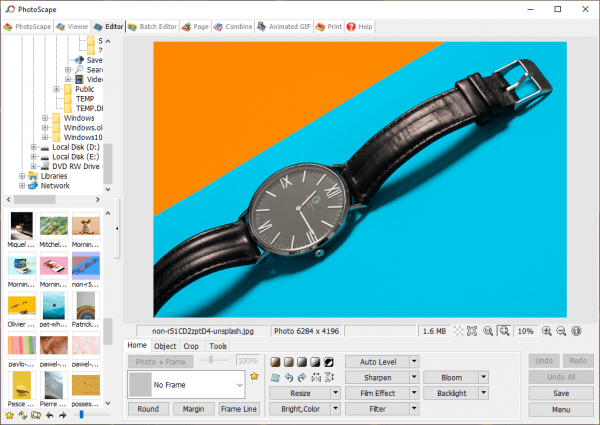Expand the Network tree node
This screenshot has width=600, height=425.
tap(22, 186)
